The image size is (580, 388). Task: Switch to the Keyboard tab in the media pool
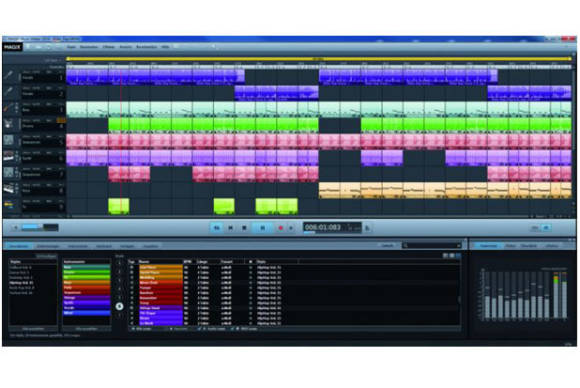(104, 246)
